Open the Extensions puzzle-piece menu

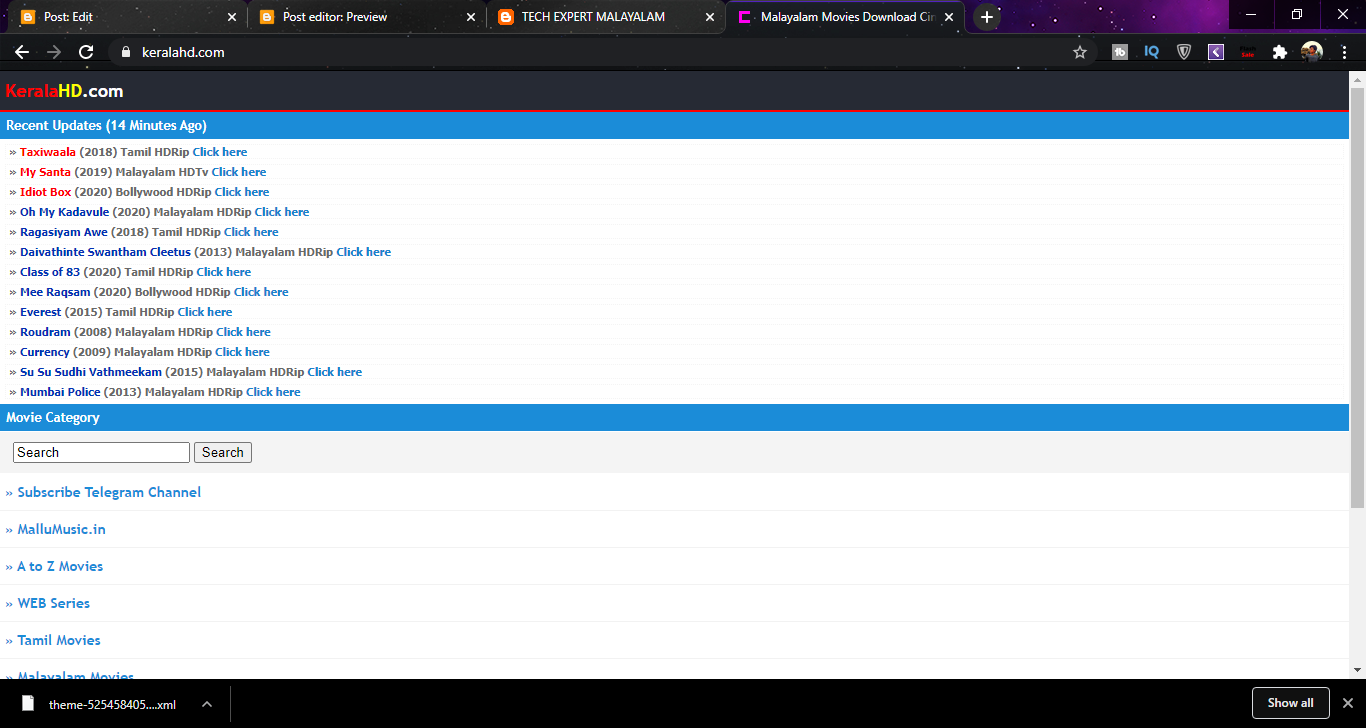1280,52
